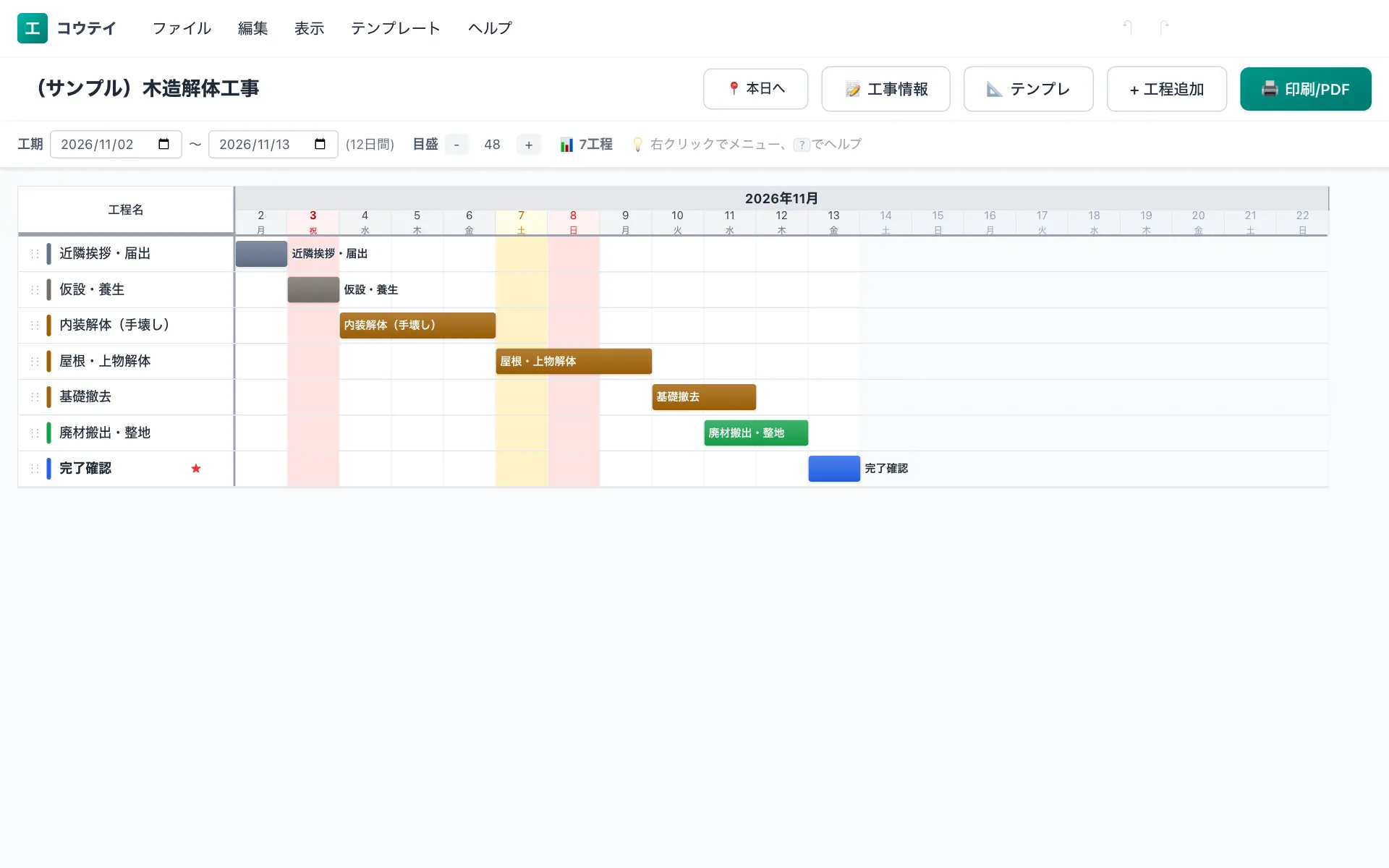Viewport: 1389px width, 868px height.
Task: Click the コウテイ app logo icon
Action: 33,28
